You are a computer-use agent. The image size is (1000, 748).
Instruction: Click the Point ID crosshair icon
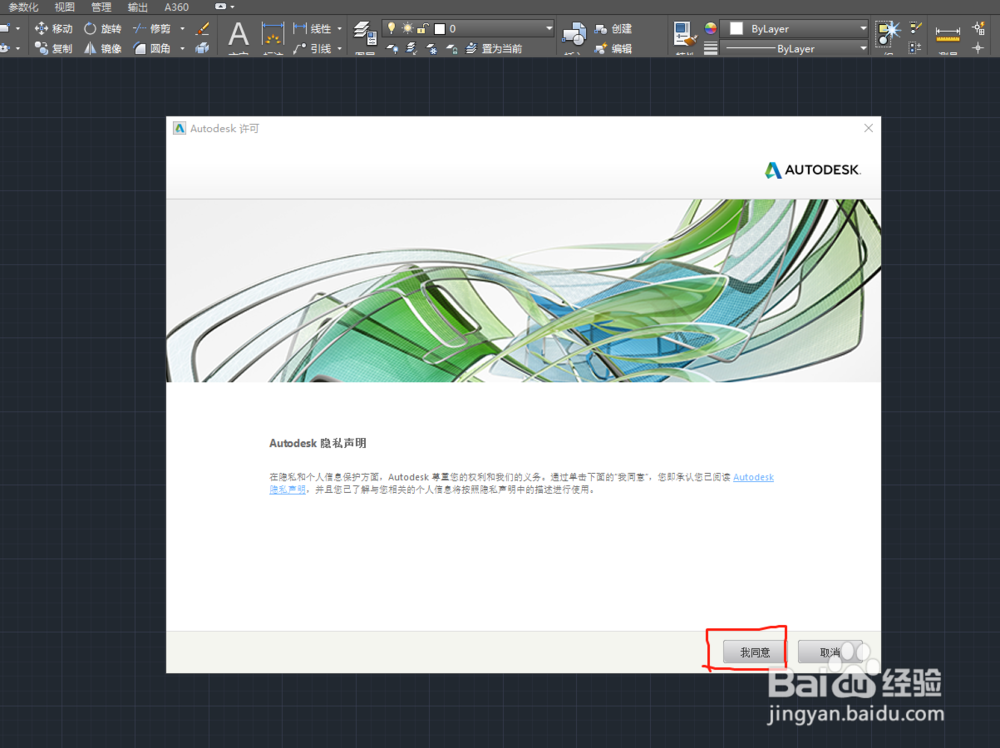click(978, 48)
